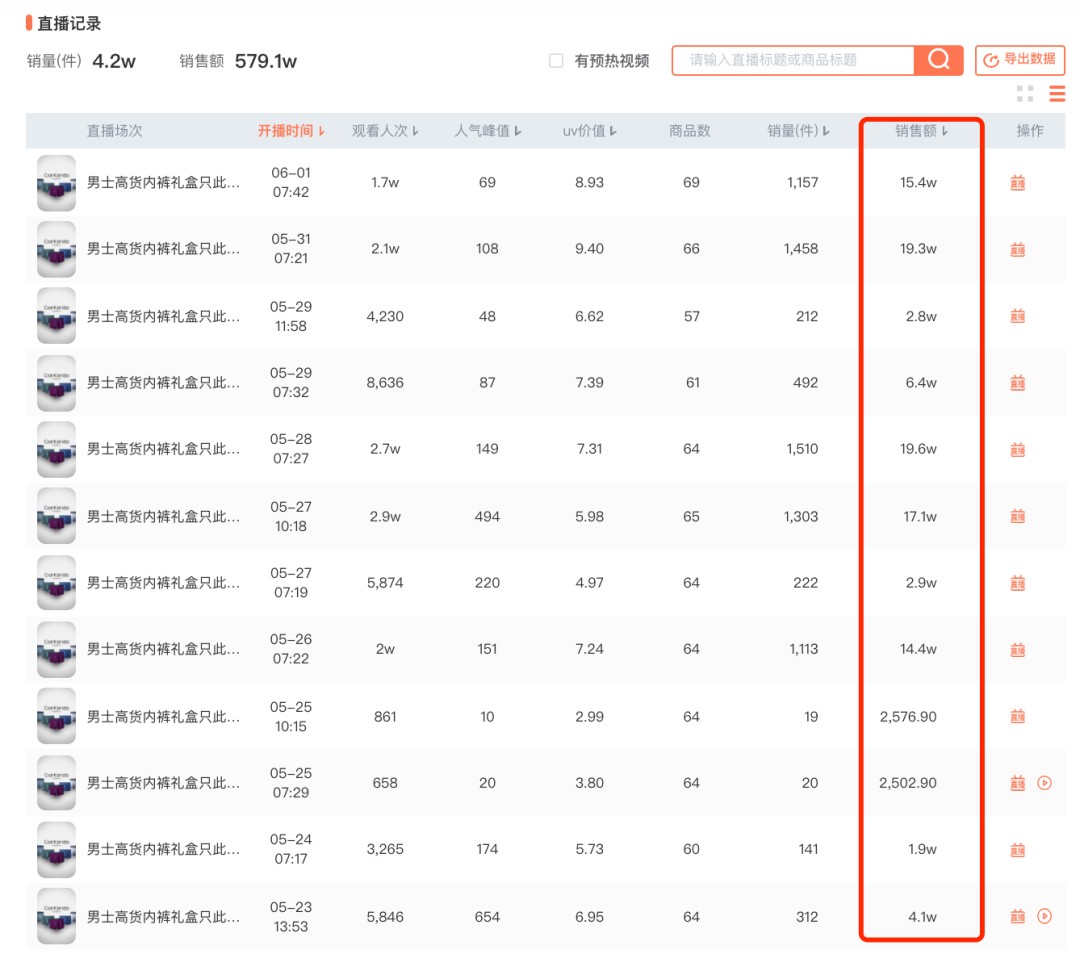The width and height of the screenshot is (1080, 954).
Task: Open live detail icon for 05-31 07:21 row
Action: (1017, 249)
